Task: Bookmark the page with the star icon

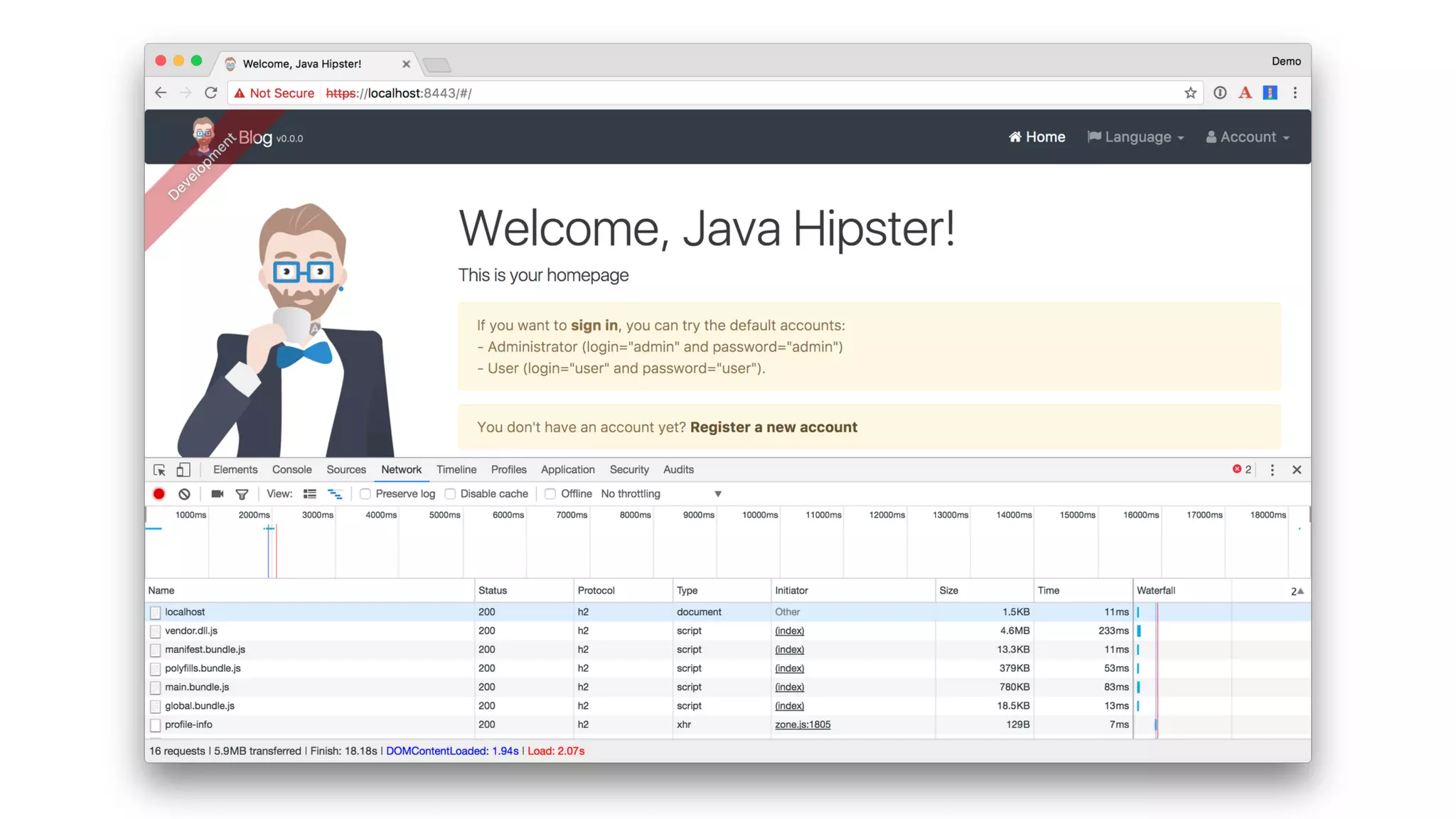Action: 1190,93
